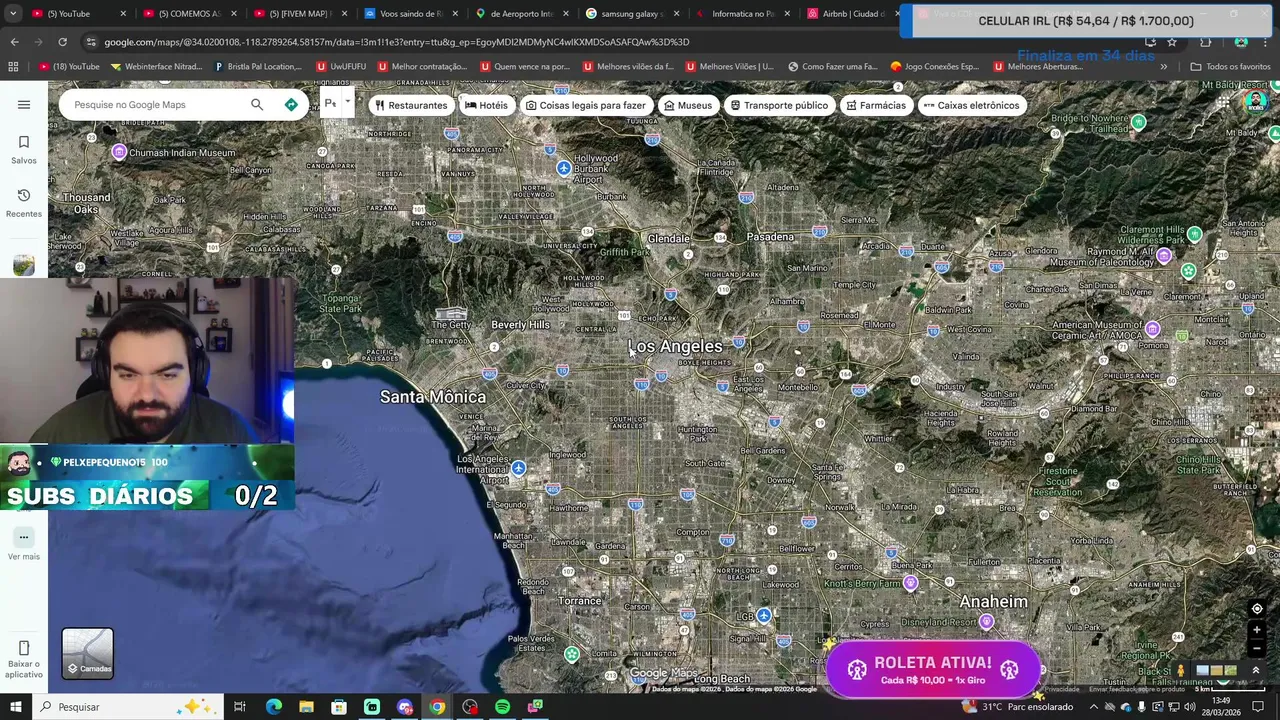
Task: Click the Beverly Hills map label
Action: click(520, 324)
